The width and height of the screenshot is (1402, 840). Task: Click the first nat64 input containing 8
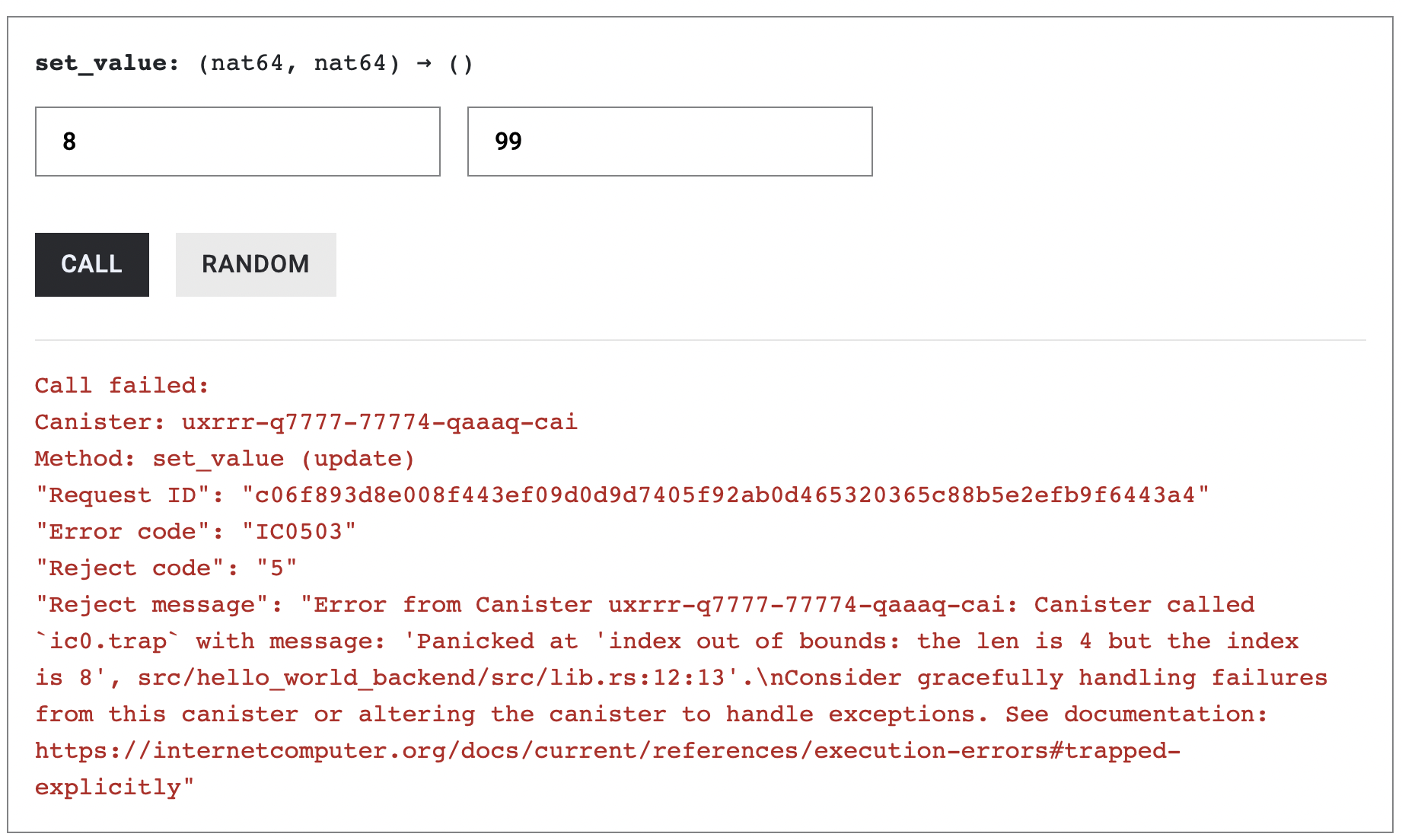(x=236, y=142)
